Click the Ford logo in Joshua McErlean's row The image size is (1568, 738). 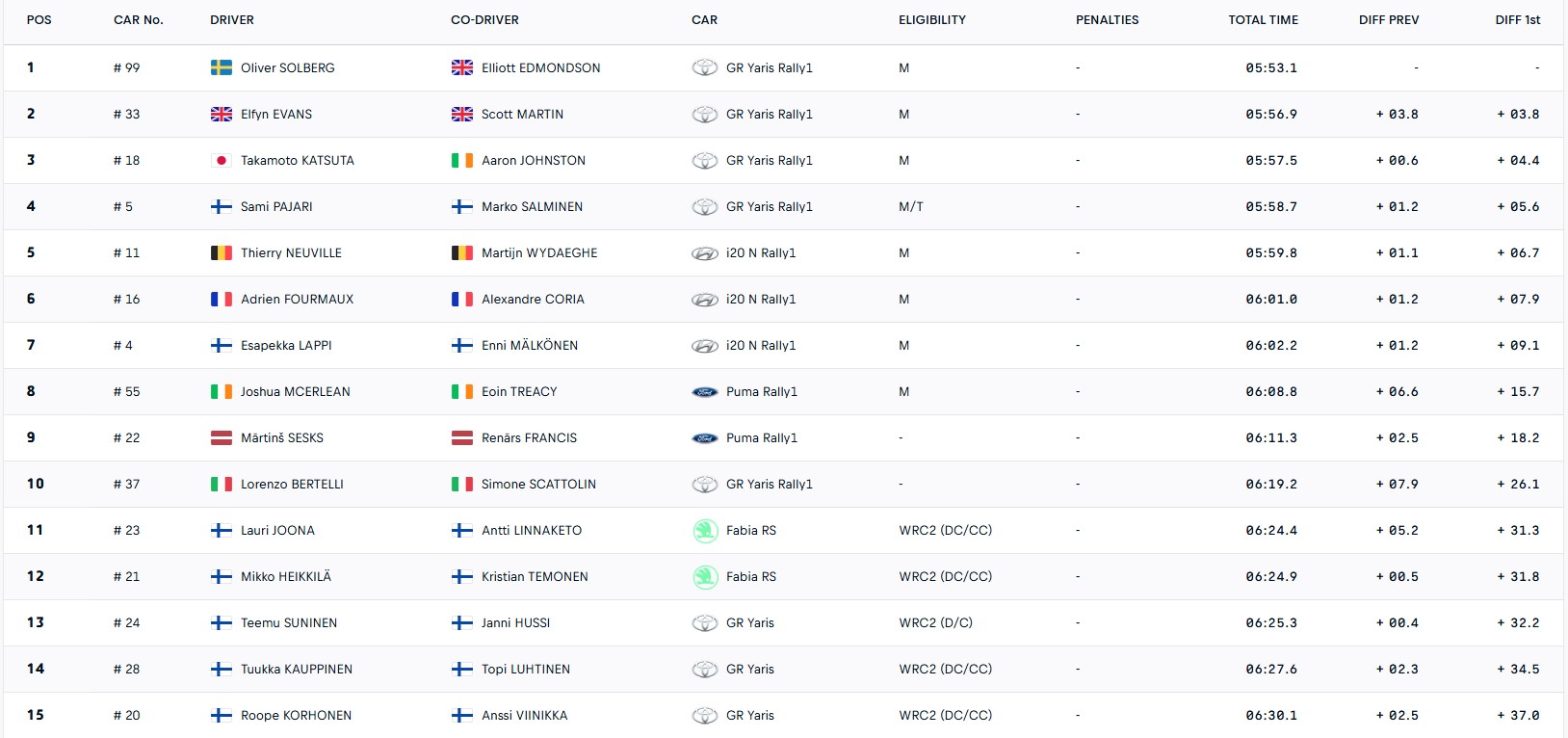pyautogui.click(x=705, y=391)
